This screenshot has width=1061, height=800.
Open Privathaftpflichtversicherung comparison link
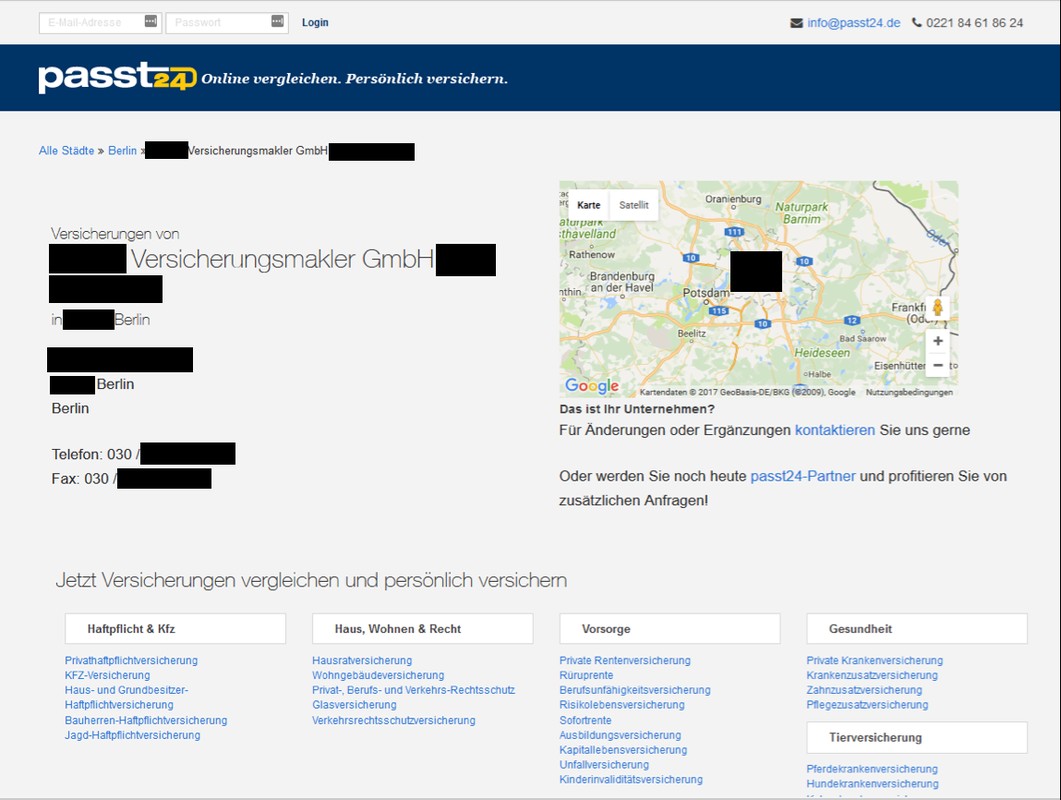[131, 660]
